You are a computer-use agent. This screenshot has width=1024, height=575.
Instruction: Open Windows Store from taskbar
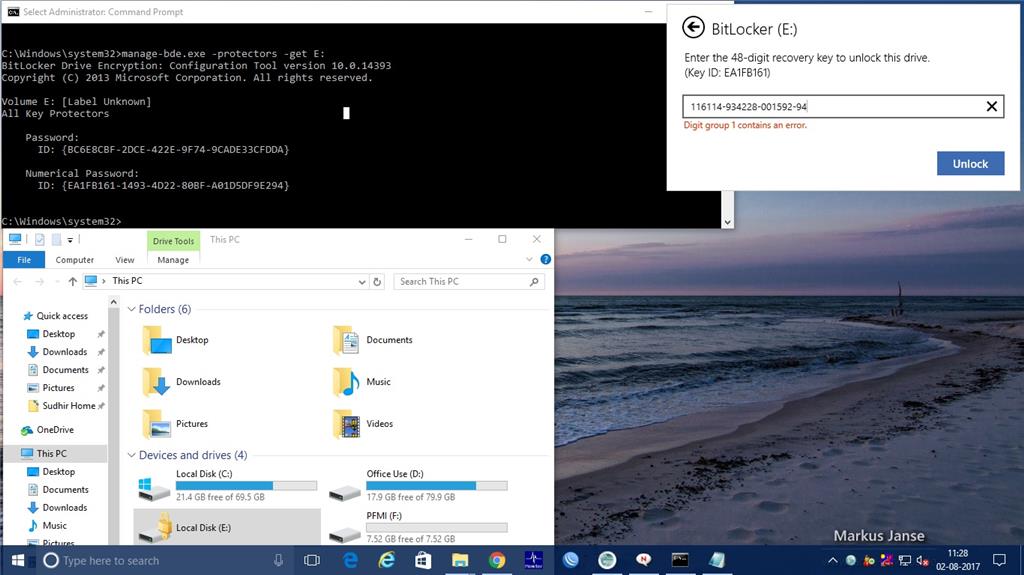coord(423,560)
